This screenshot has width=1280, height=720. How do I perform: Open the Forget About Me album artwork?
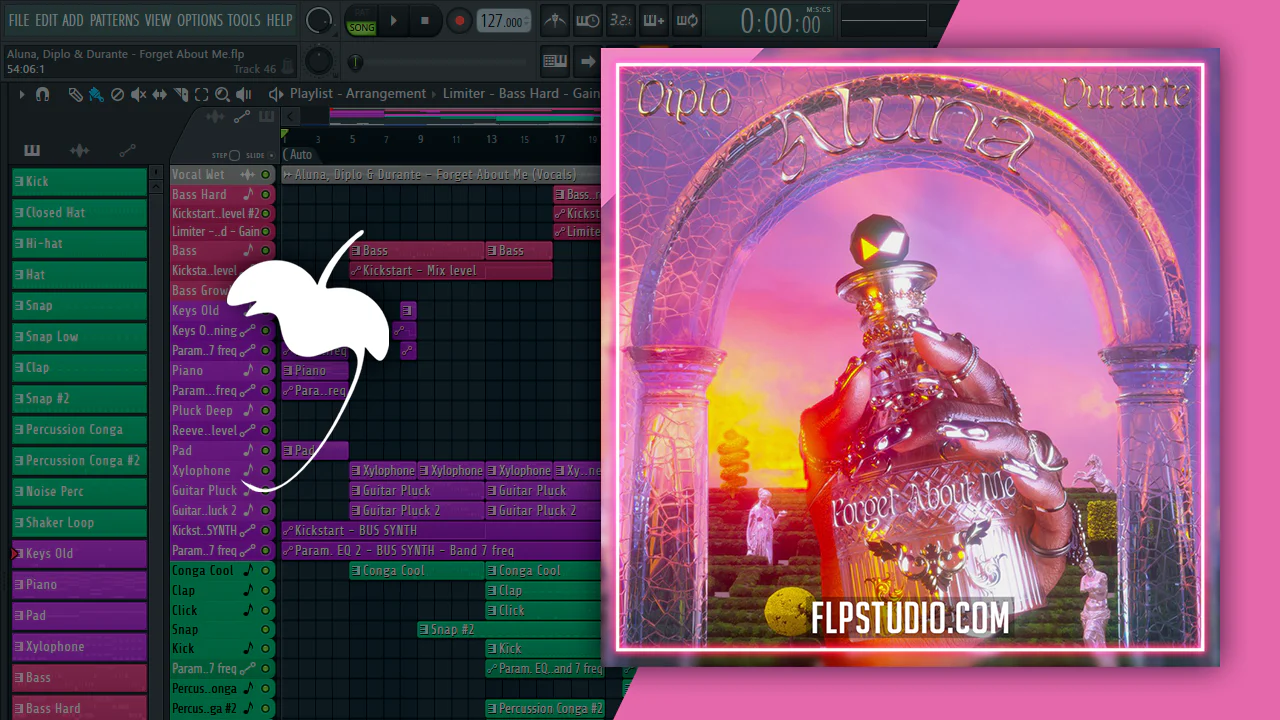coord(910,357)
